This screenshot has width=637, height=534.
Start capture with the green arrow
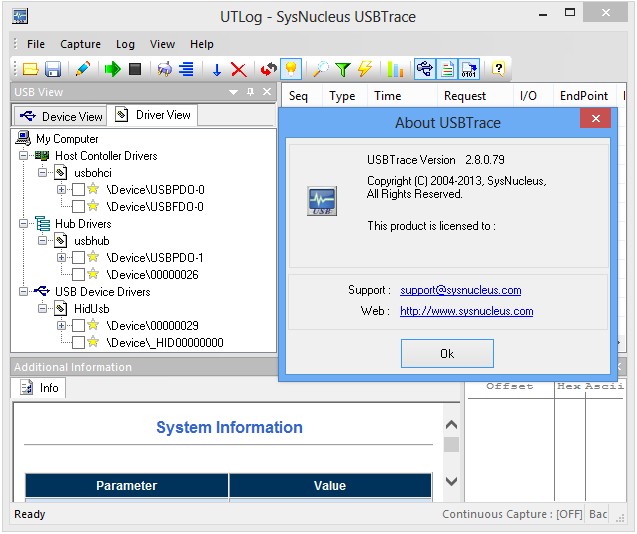coord(113,69)
